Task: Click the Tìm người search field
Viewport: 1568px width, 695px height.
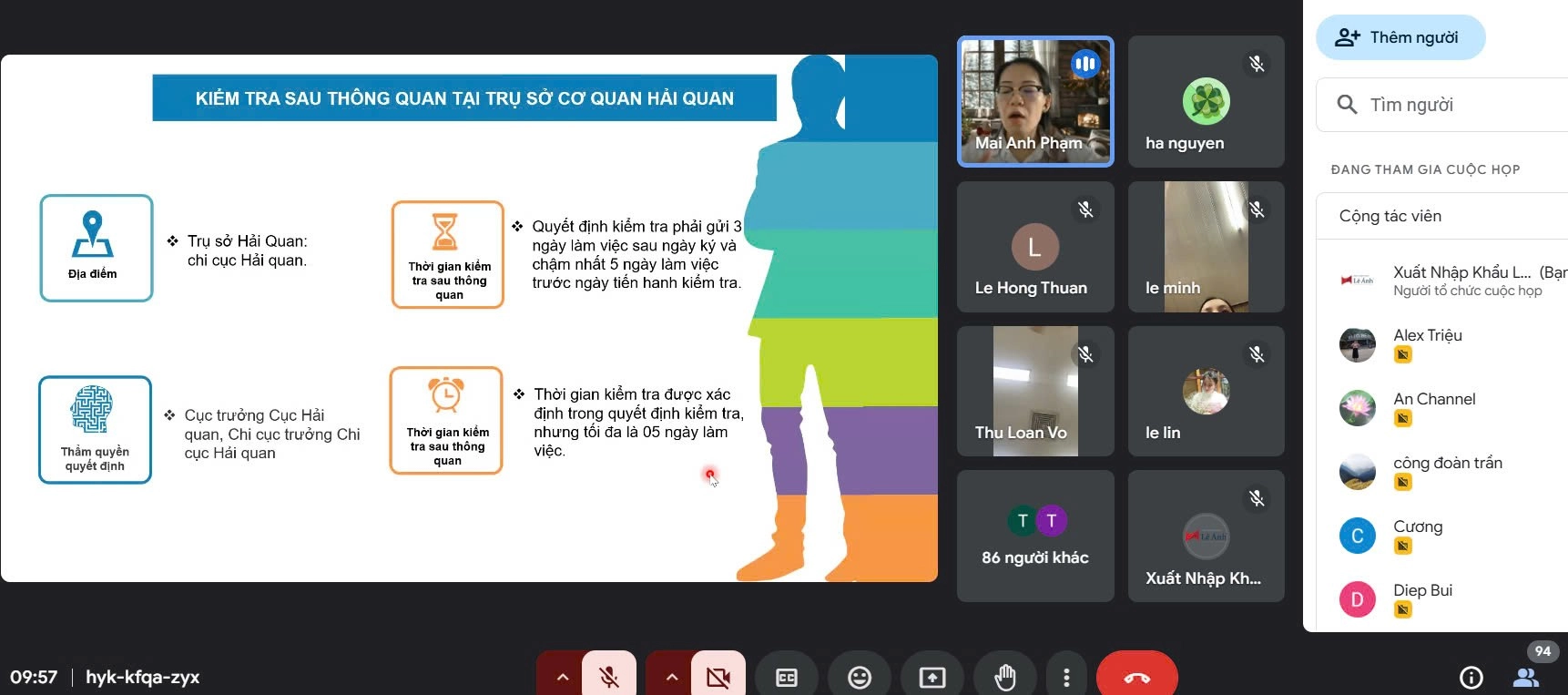Action: click(x=1457, y=105)
